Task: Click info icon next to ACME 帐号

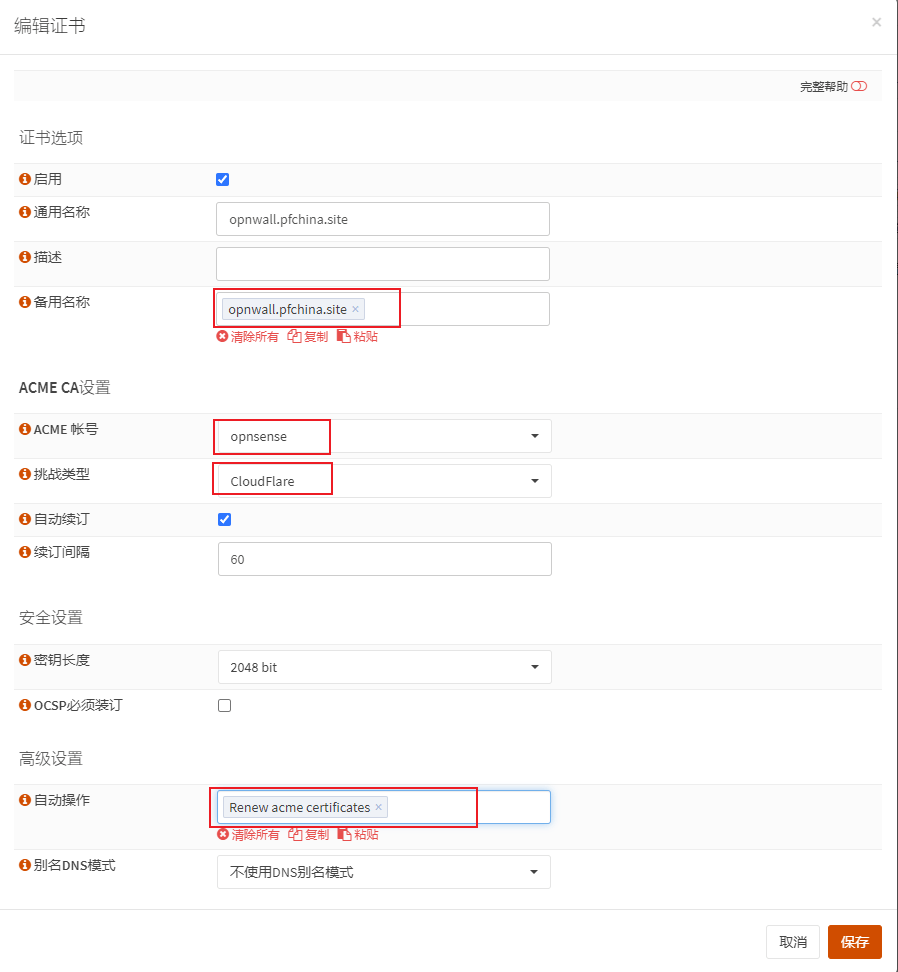Action: click(x=25, y=429)
